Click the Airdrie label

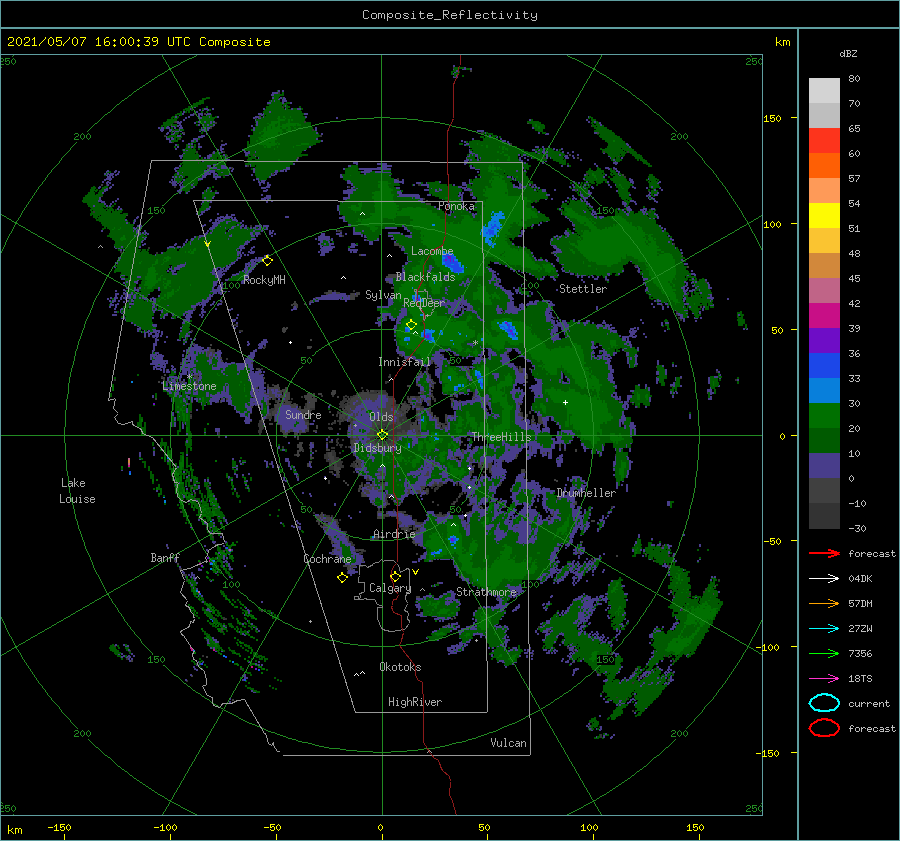pos(394,534)
